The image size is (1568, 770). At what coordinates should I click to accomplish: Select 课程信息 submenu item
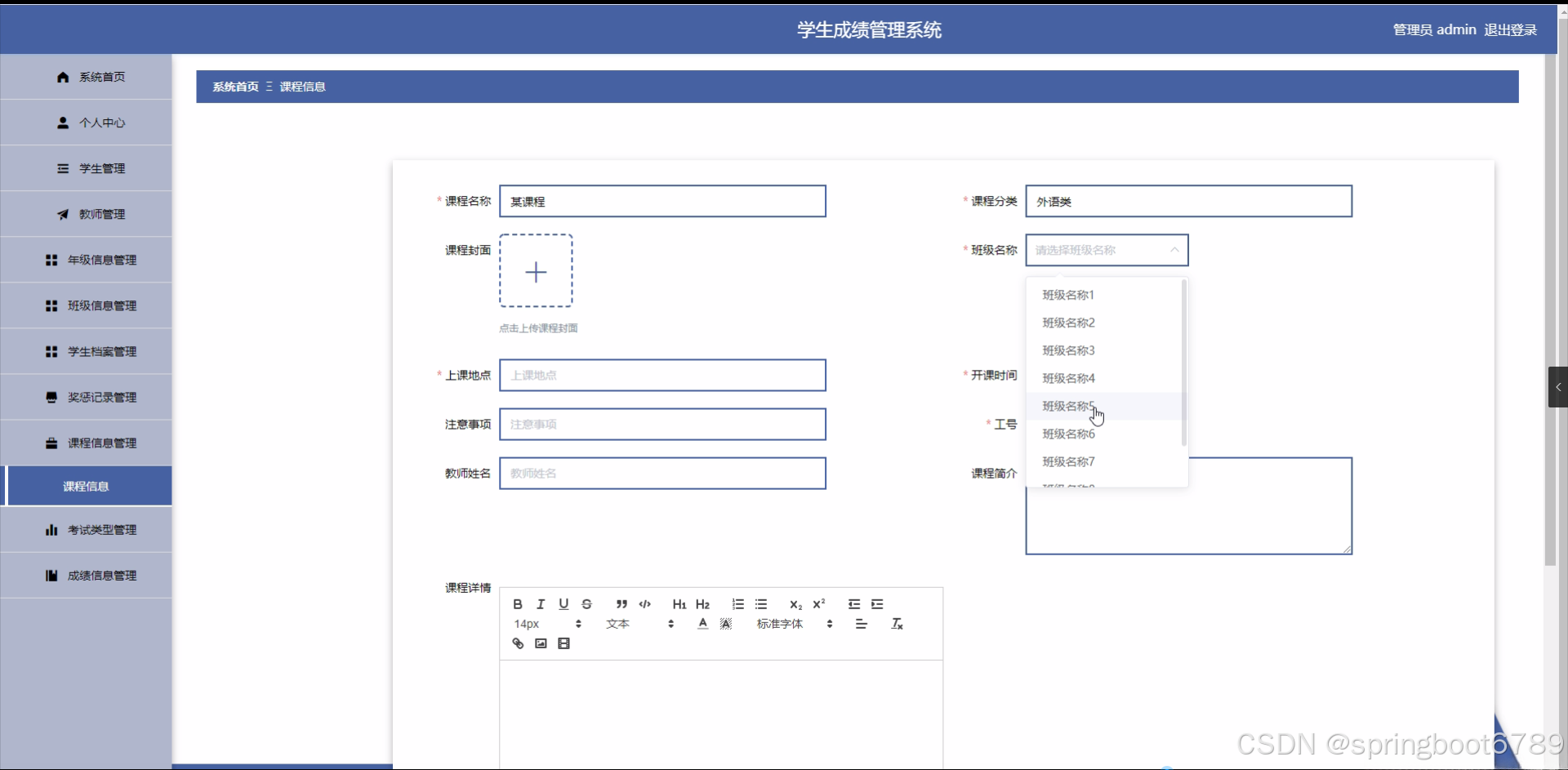86,486
